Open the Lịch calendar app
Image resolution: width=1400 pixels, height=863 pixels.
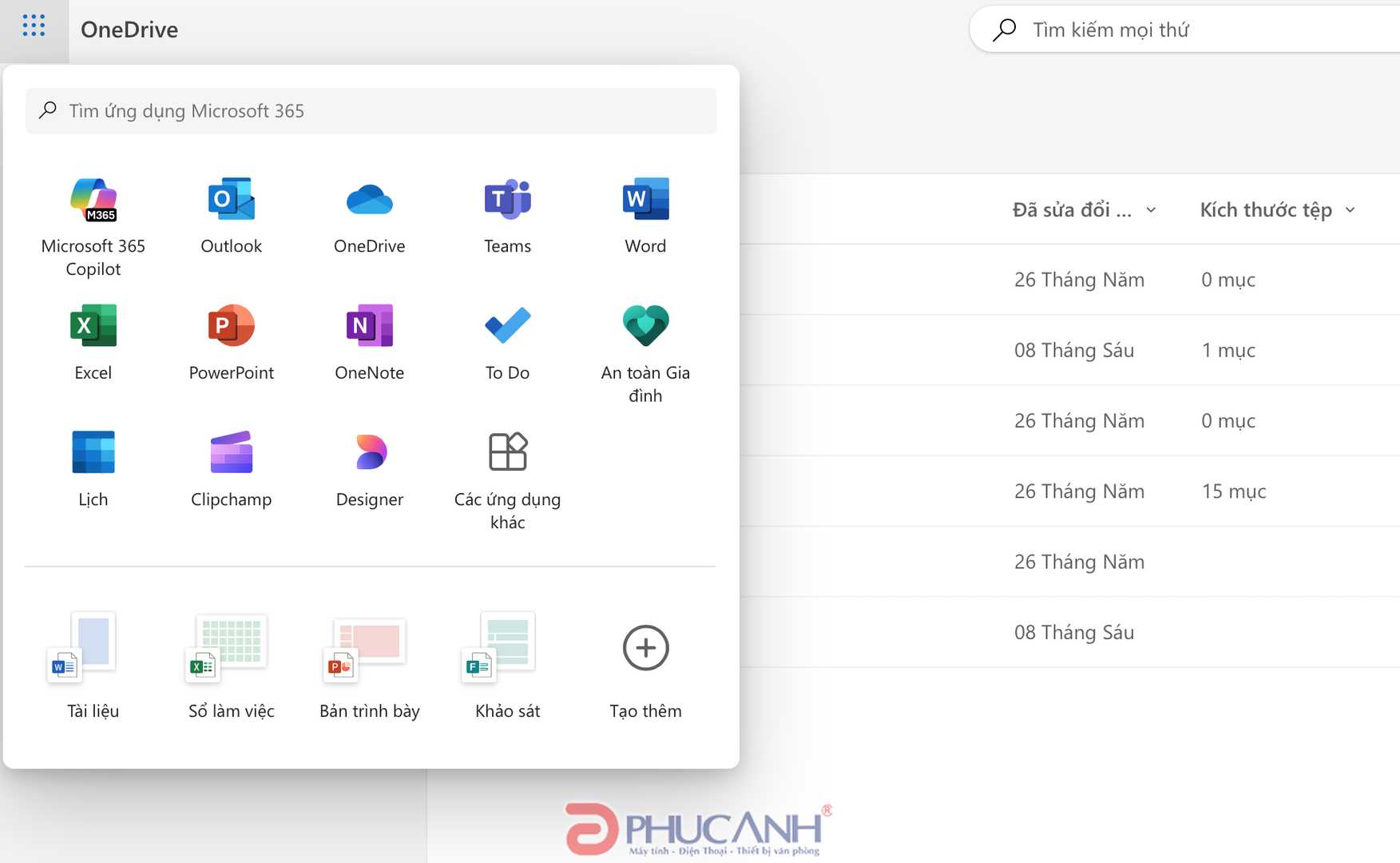93,452
